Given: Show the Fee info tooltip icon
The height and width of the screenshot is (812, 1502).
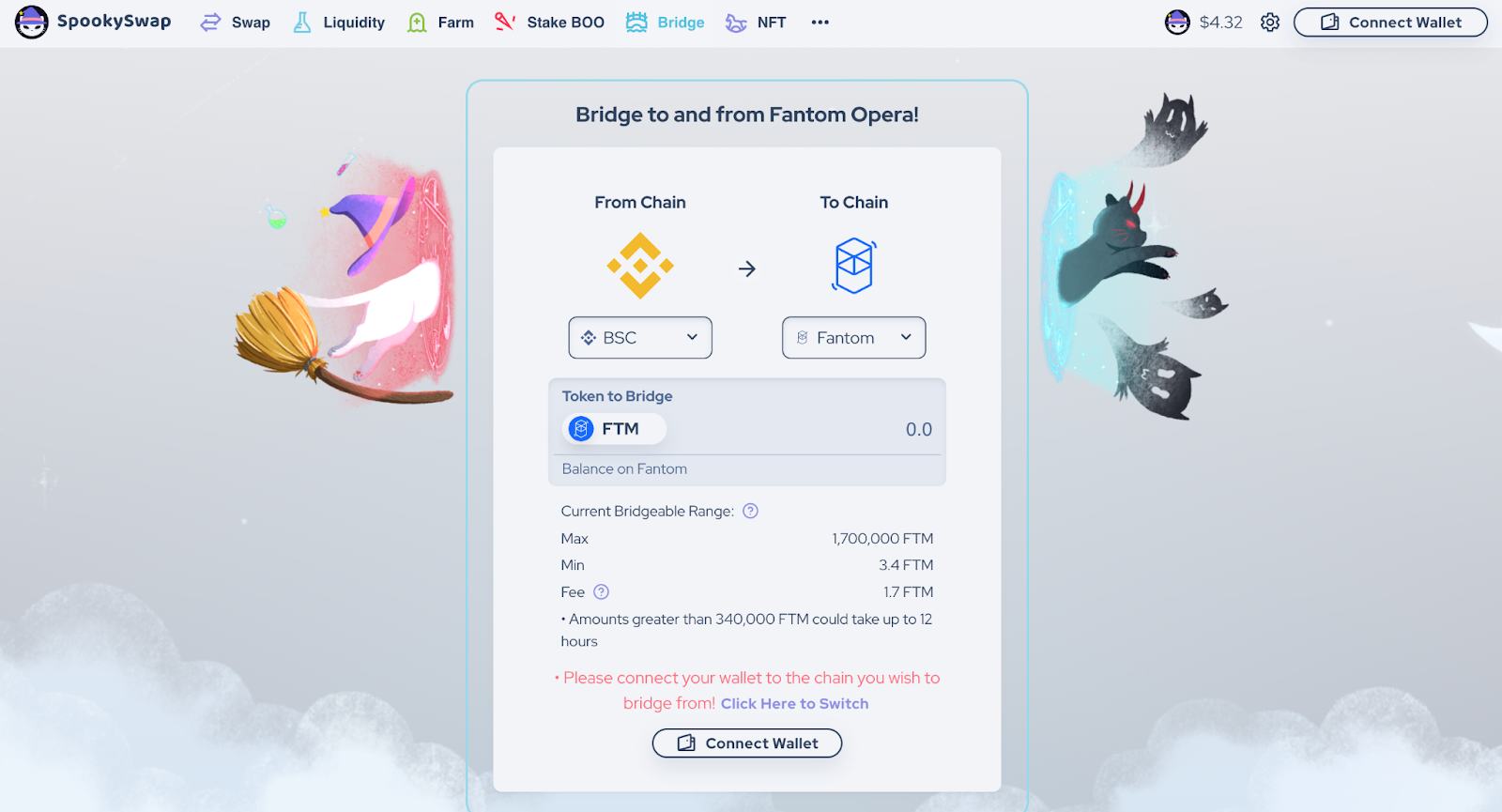Looking at the screenshot, I should [602, 592].
